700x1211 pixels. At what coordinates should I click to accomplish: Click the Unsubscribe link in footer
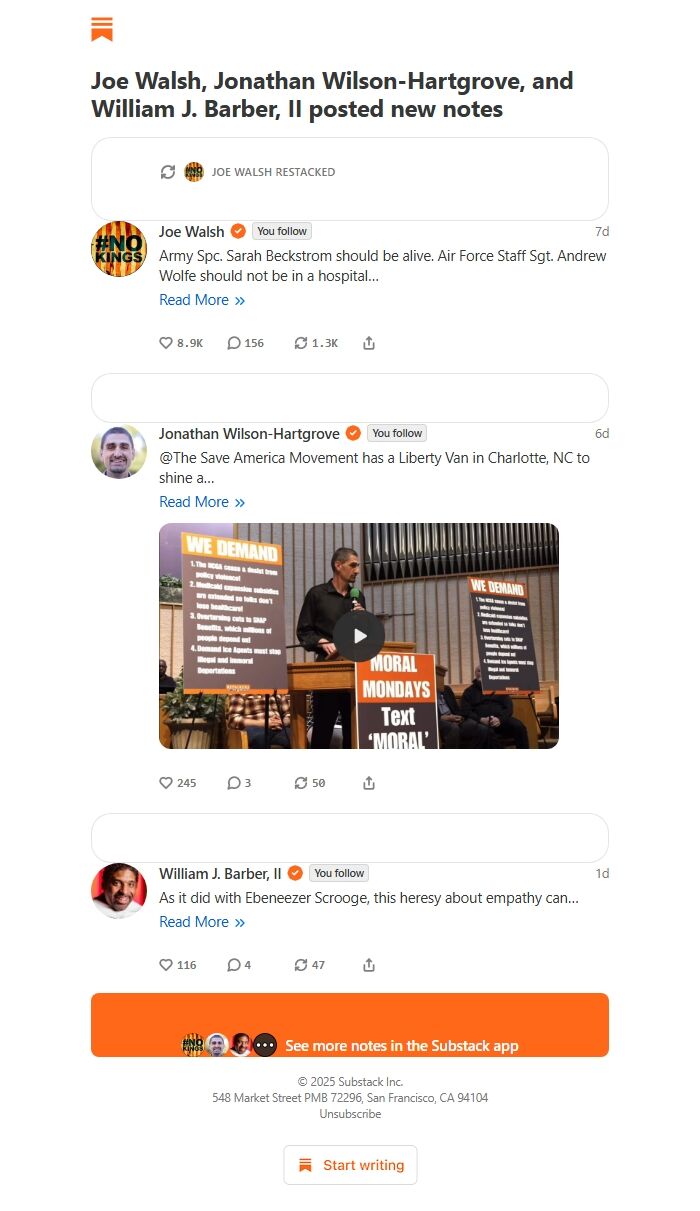point(350,1114)
